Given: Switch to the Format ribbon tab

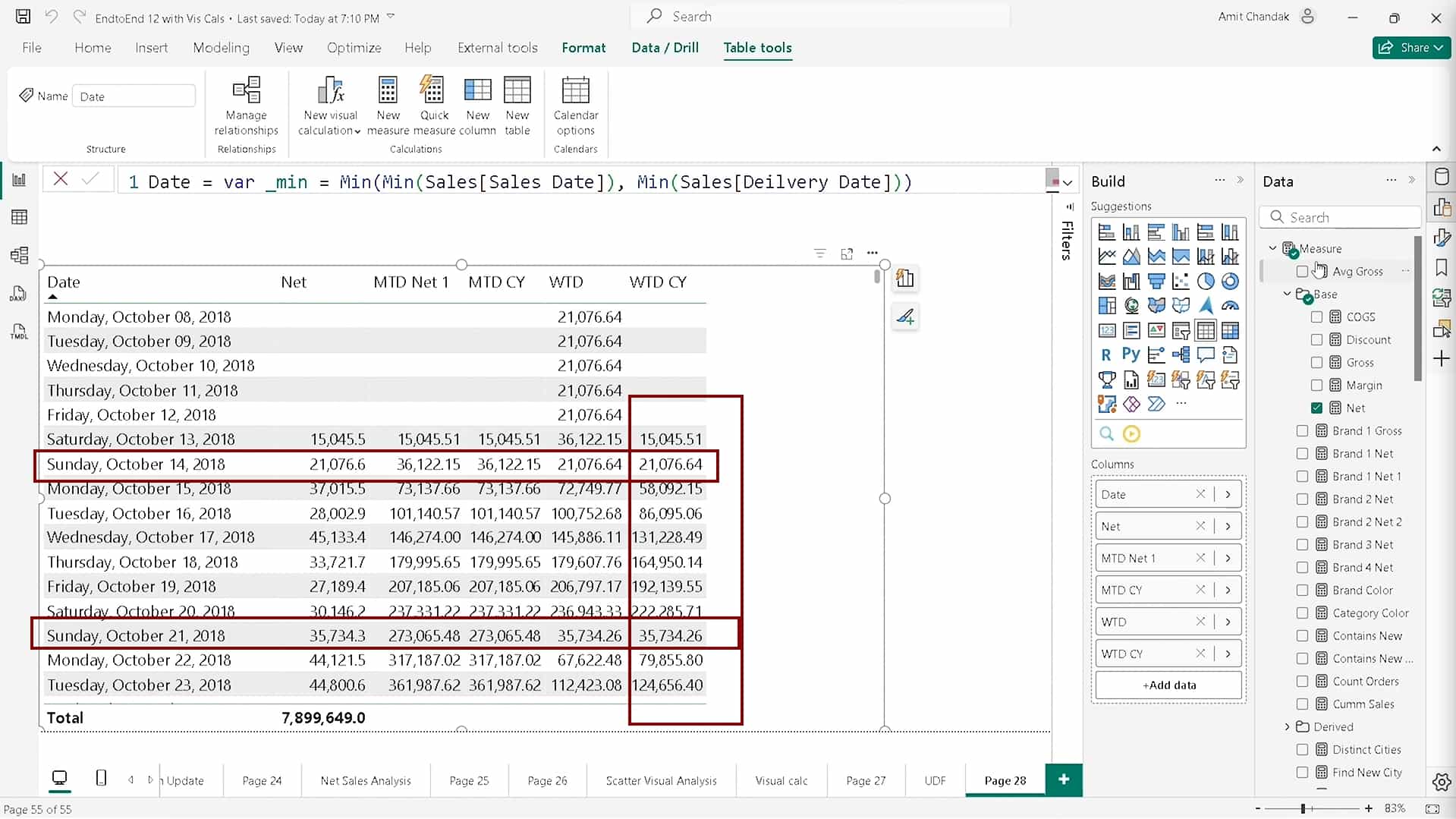Looking at the screenshot, I should pyautogui.click(x=583, y=47).
